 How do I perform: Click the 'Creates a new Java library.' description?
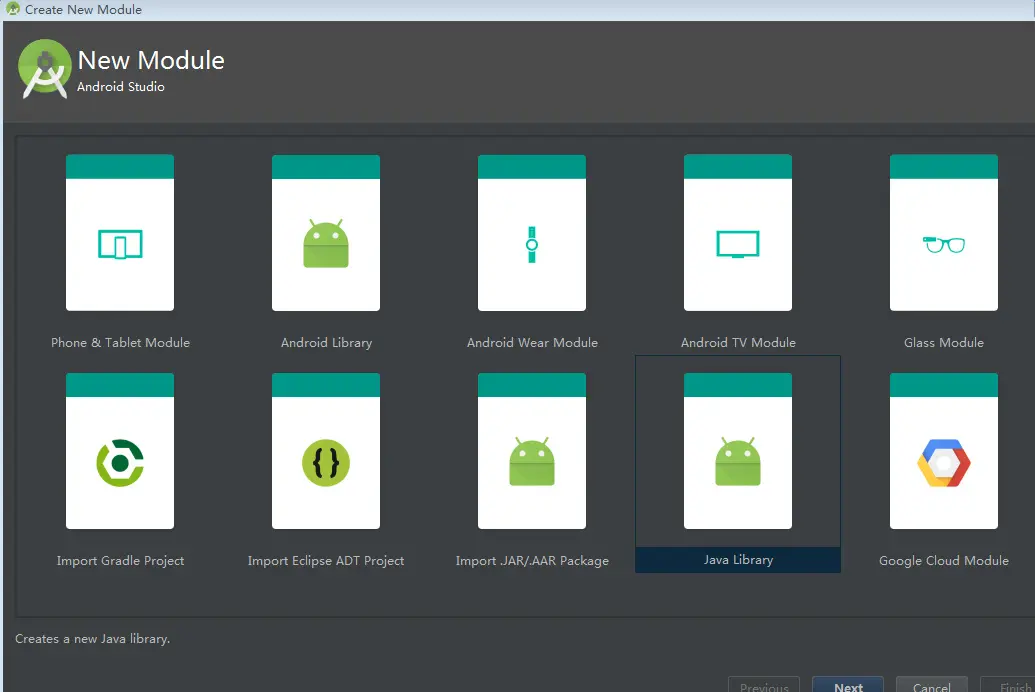[92, 639]
